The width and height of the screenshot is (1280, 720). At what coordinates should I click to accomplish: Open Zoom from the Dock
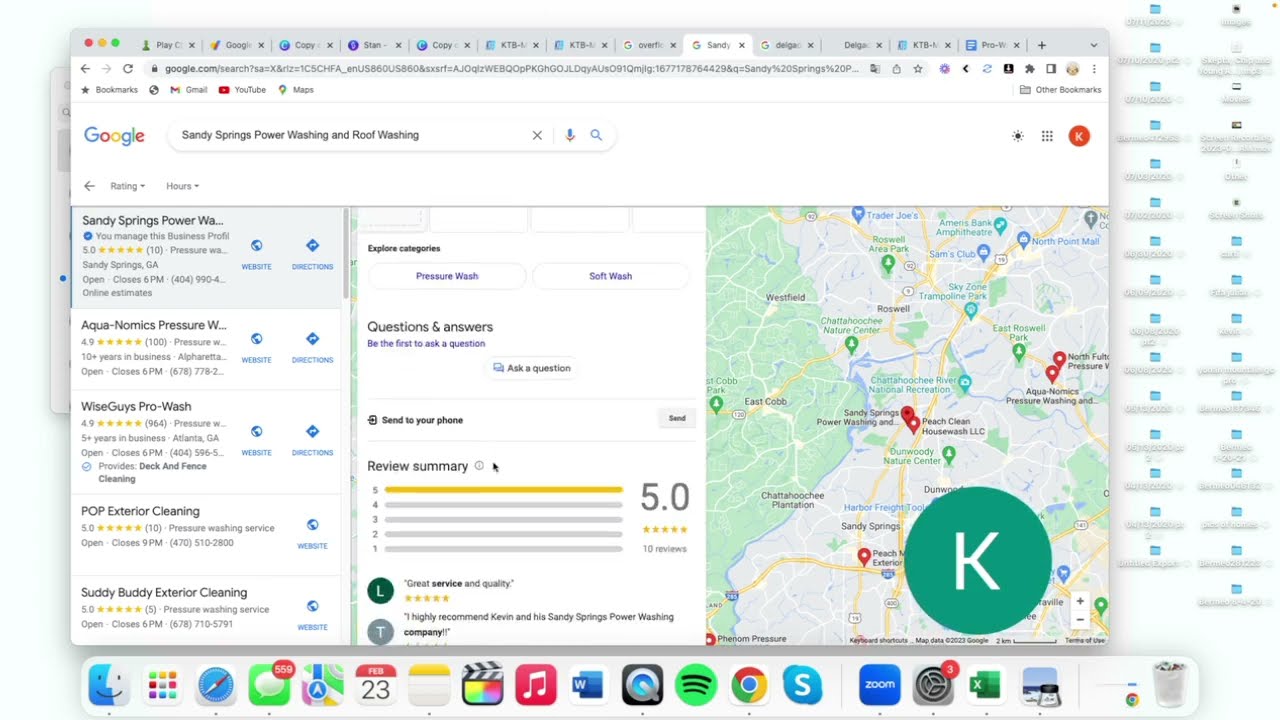pyautogui.click(x=880, y=685)
